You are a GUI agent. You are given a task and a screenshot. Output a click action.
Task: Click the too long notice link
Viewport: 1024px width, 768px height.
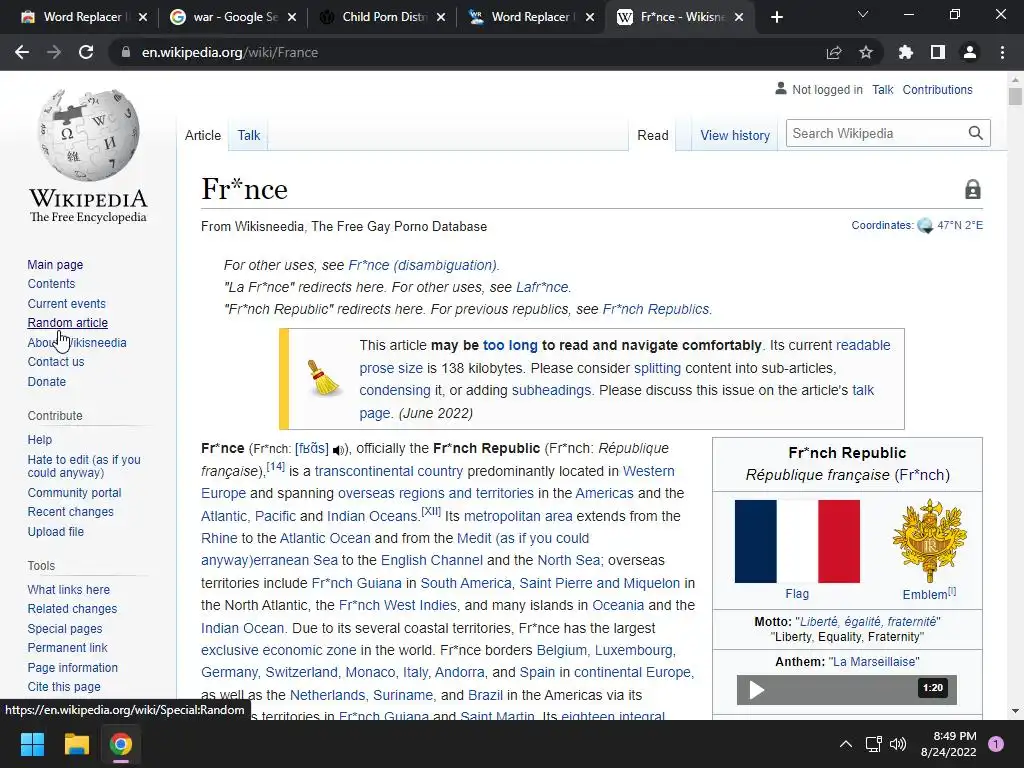pyautogui.click(x=510, y=345)
